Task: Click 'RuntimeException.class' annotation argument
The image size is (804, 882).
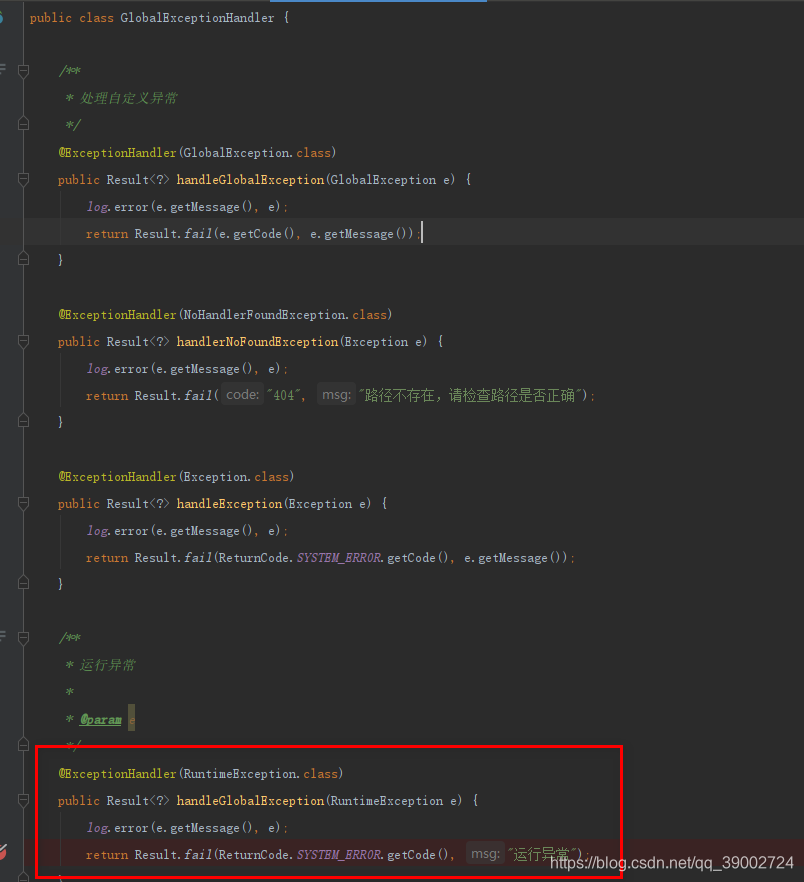Action: coord(260,774)
